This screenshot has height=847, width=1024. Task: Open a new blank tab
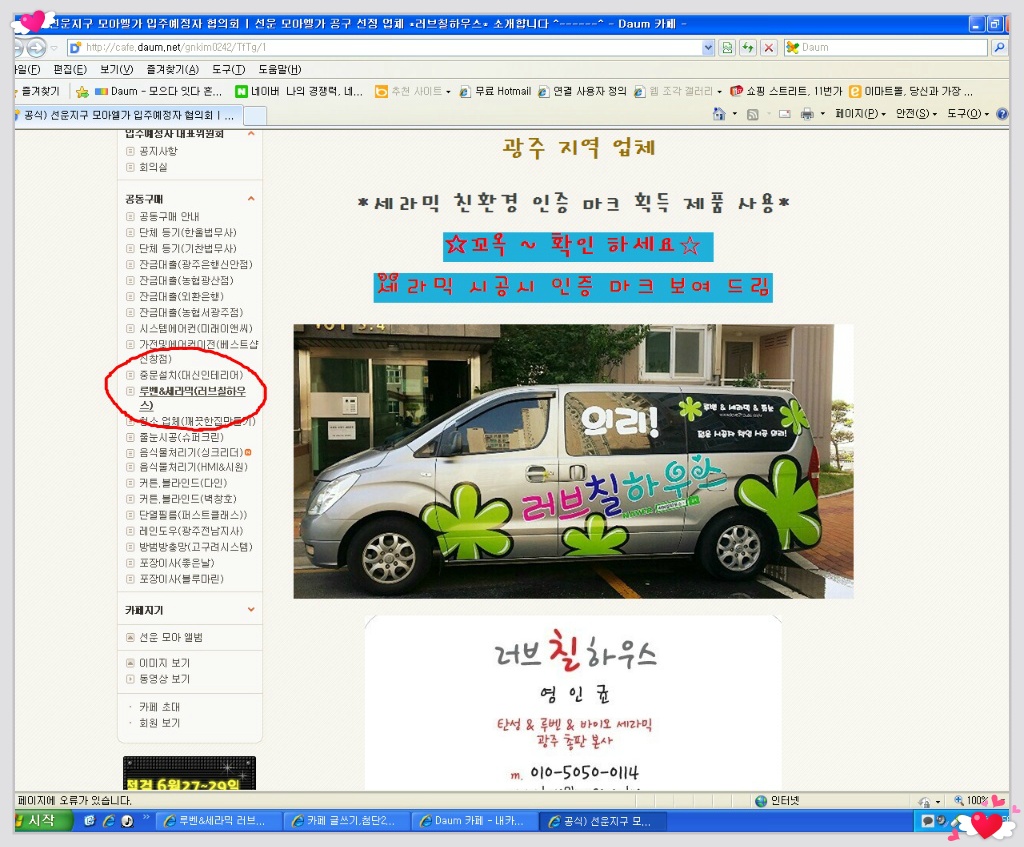tap(255, 116)
